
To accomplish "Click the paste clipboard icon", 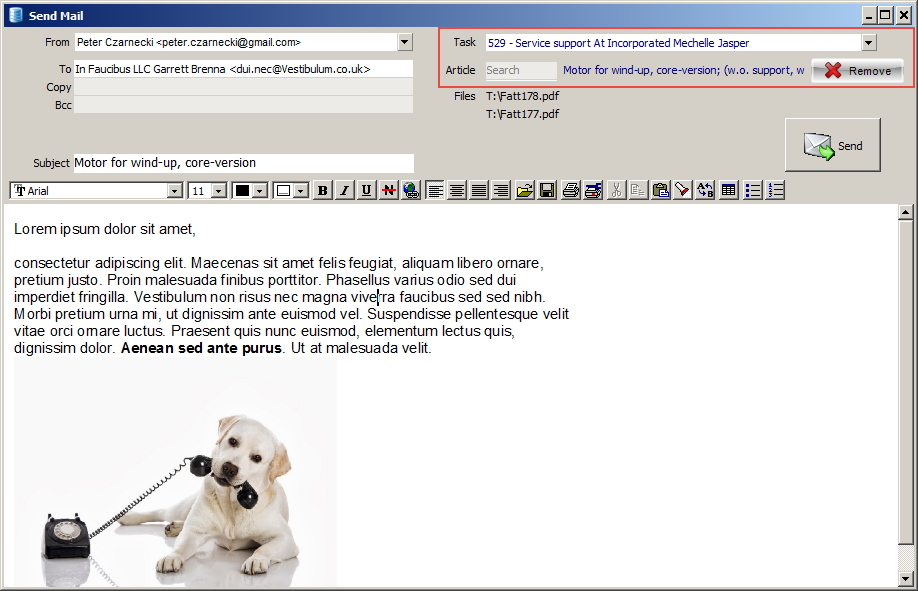I will point(661,191).
